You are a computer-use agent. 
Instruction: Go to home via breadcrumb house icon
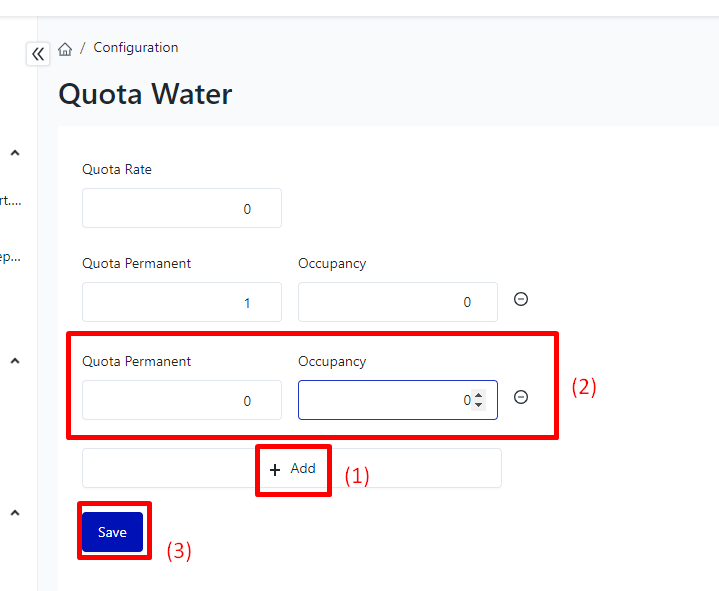click(x=65, y=49)
